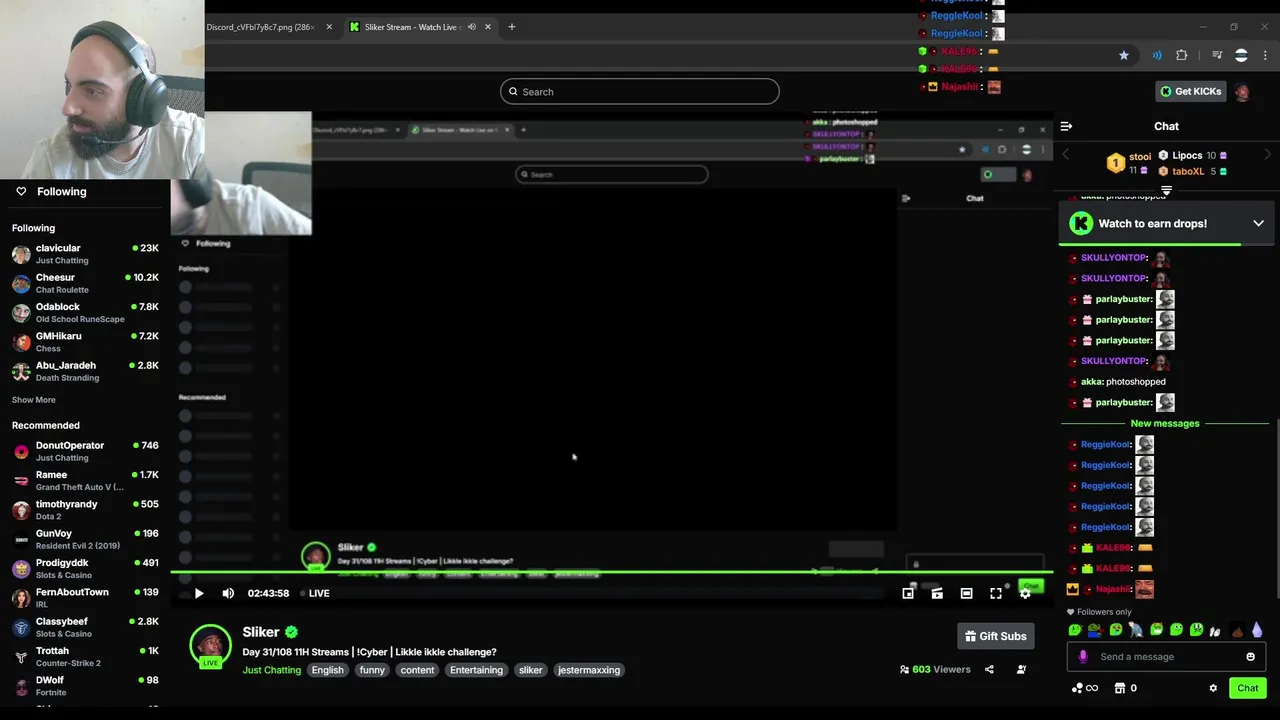This screenshot has height=720, width=1280.
Task: Open picture-in-picture mini player
Action: pyautogui.click(x=908, y=593)
